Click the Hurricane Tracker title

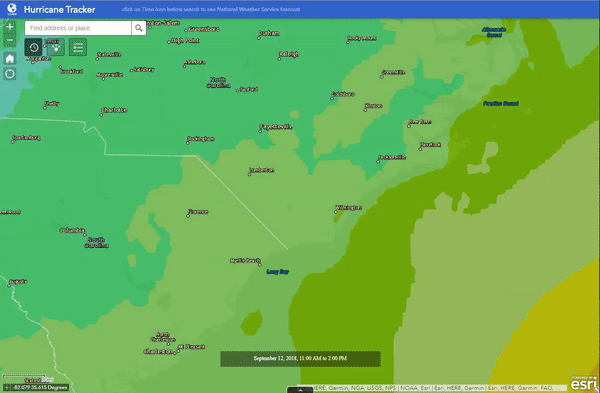tap(59, 9)
